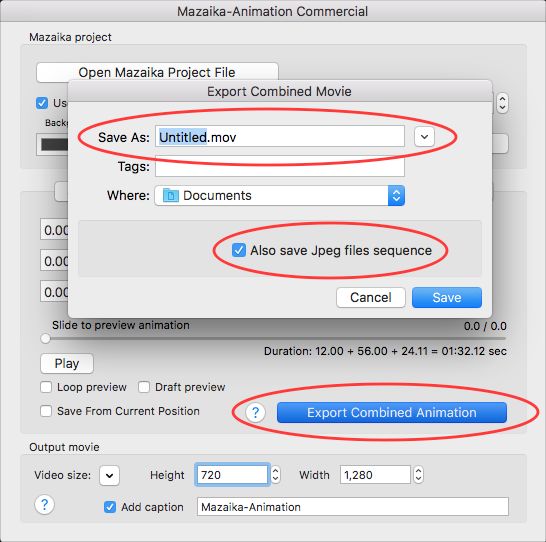Click the dark background color swatch

click(55, 144)
